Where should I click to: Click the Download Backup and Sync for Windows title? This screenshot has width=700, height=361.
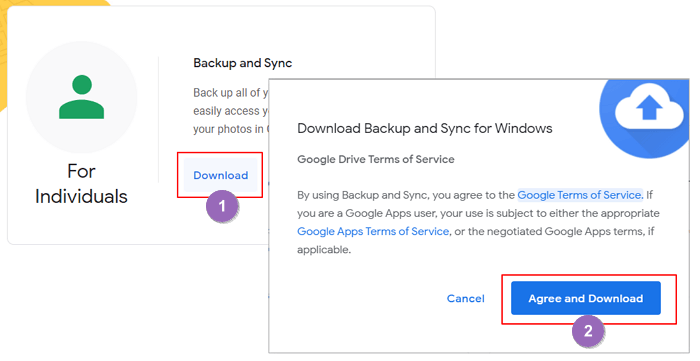pyautogui.click(x=425, y=129)
